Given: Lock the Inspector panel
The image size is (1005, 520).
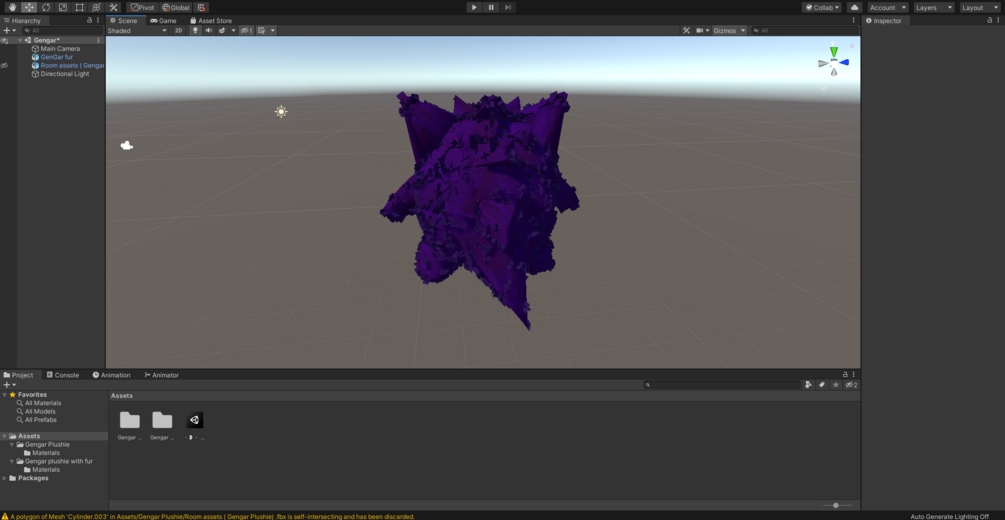Looking at the screenshot, I should [990, 21].
